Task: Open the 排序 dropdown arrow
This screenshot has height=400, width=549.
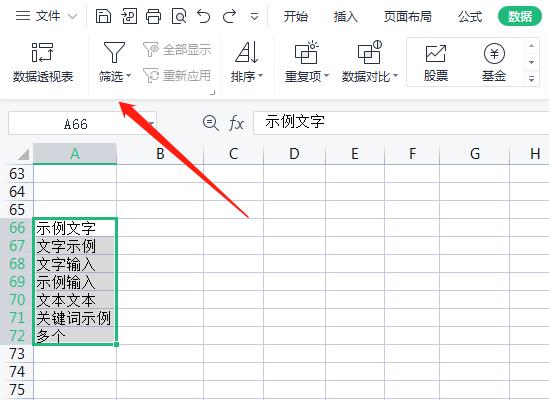Action: click(260, 76)
